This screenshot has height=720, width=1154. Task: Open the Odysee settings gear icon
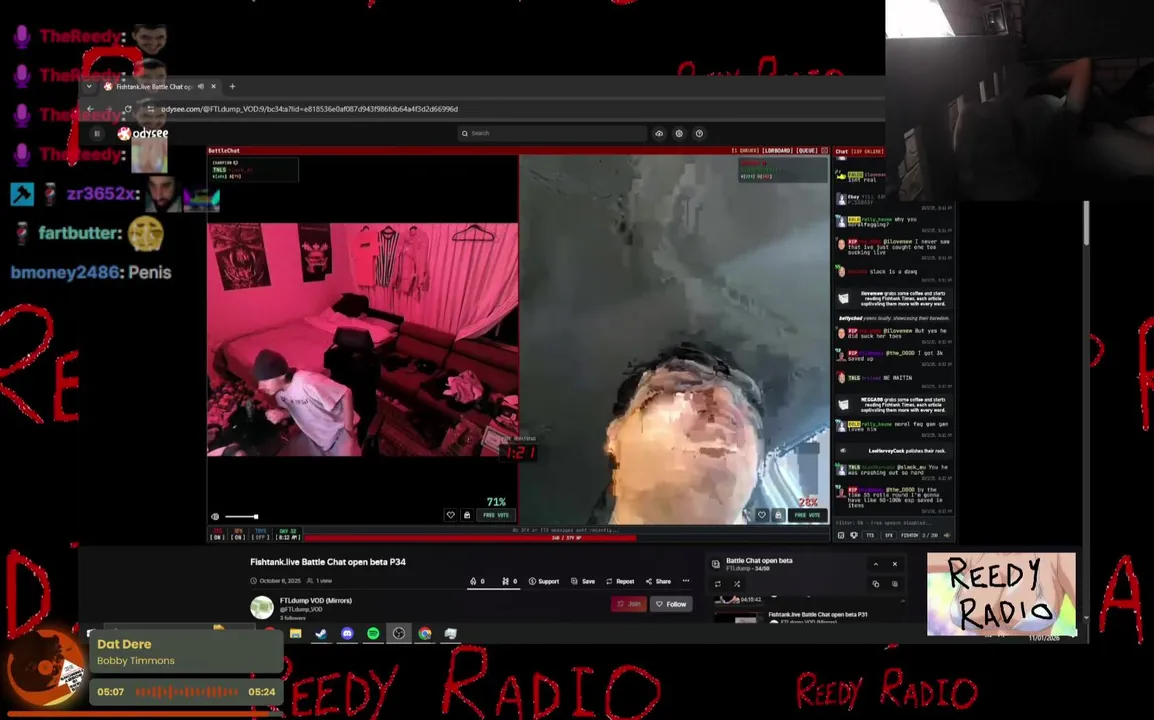pyautogui.click(x=679, y=133)
